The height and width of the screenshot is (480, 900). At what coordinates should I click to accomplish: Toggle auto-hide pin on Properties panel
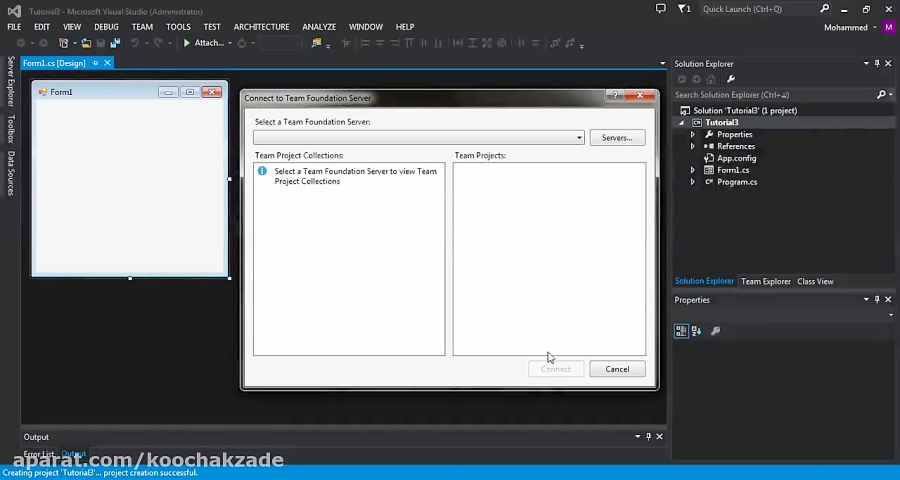[x=877, y=300]
